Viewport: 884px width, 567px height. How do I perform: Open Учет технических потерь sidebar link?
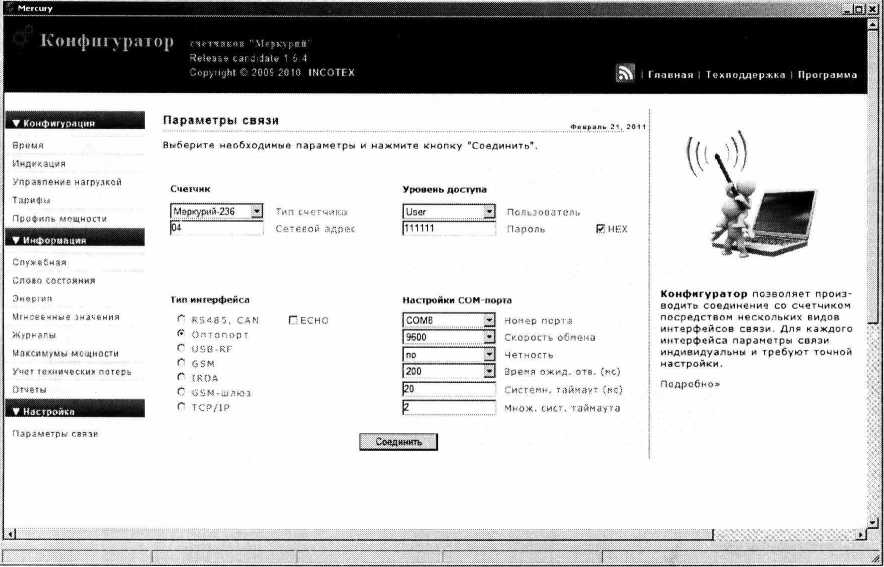click(x=72, y=371)
